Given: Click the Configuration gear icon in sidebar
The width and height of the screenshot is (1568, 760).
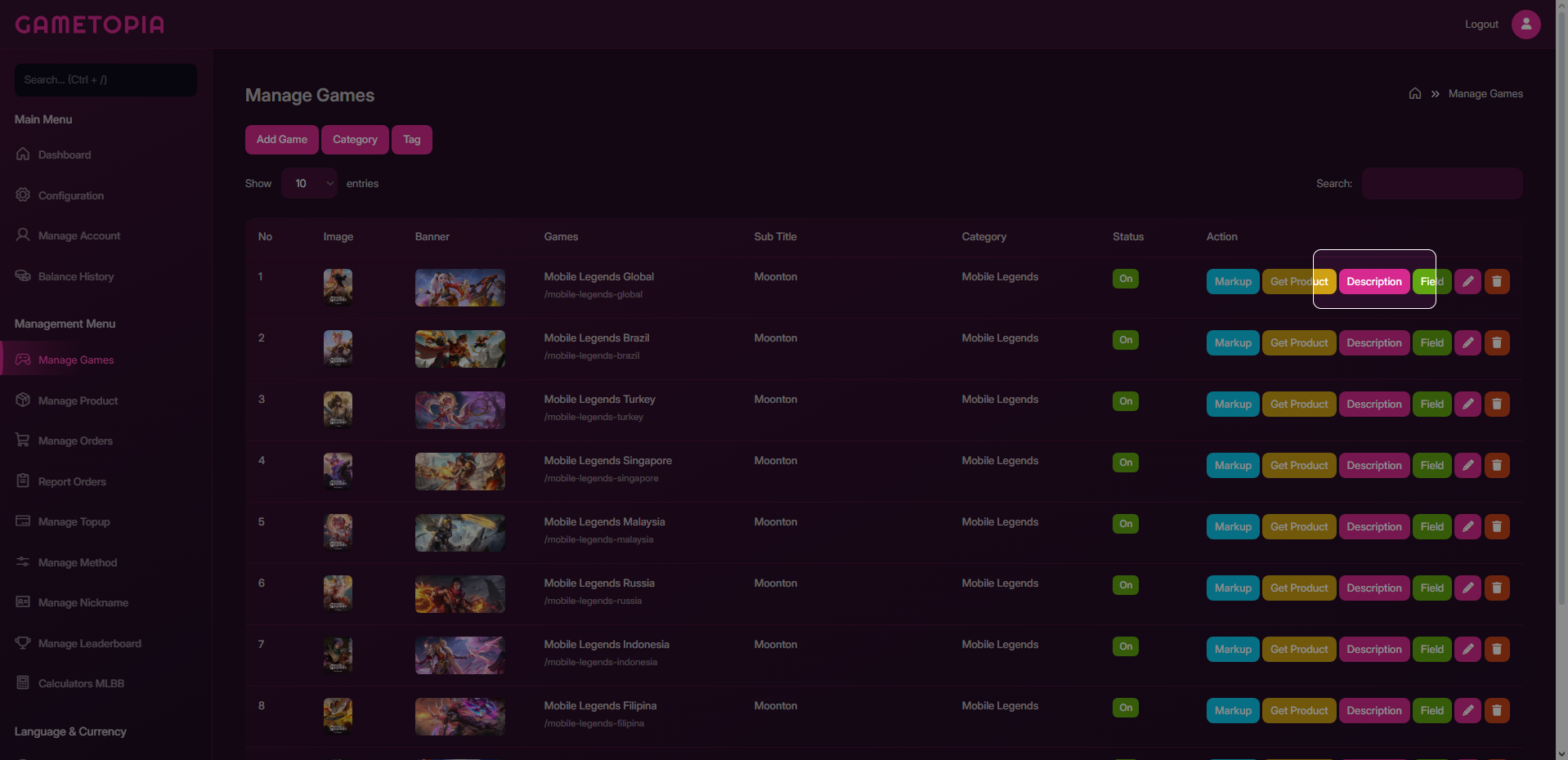Looking at the screenshot, I should click(x=23, y=194).
